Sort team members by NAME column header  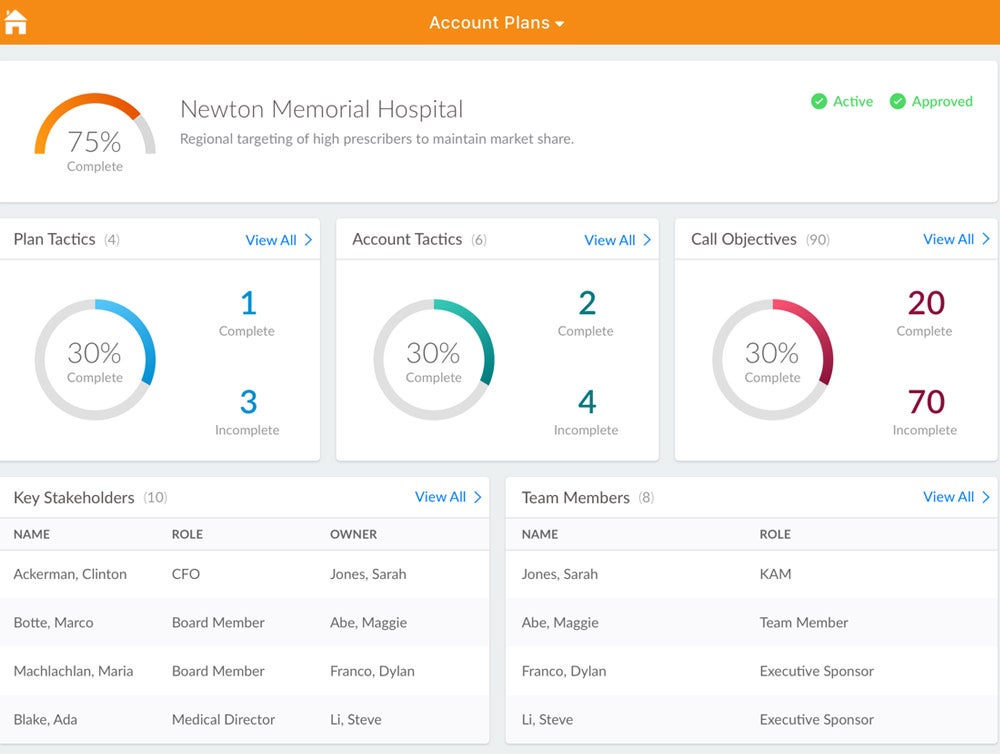[540, 534]
